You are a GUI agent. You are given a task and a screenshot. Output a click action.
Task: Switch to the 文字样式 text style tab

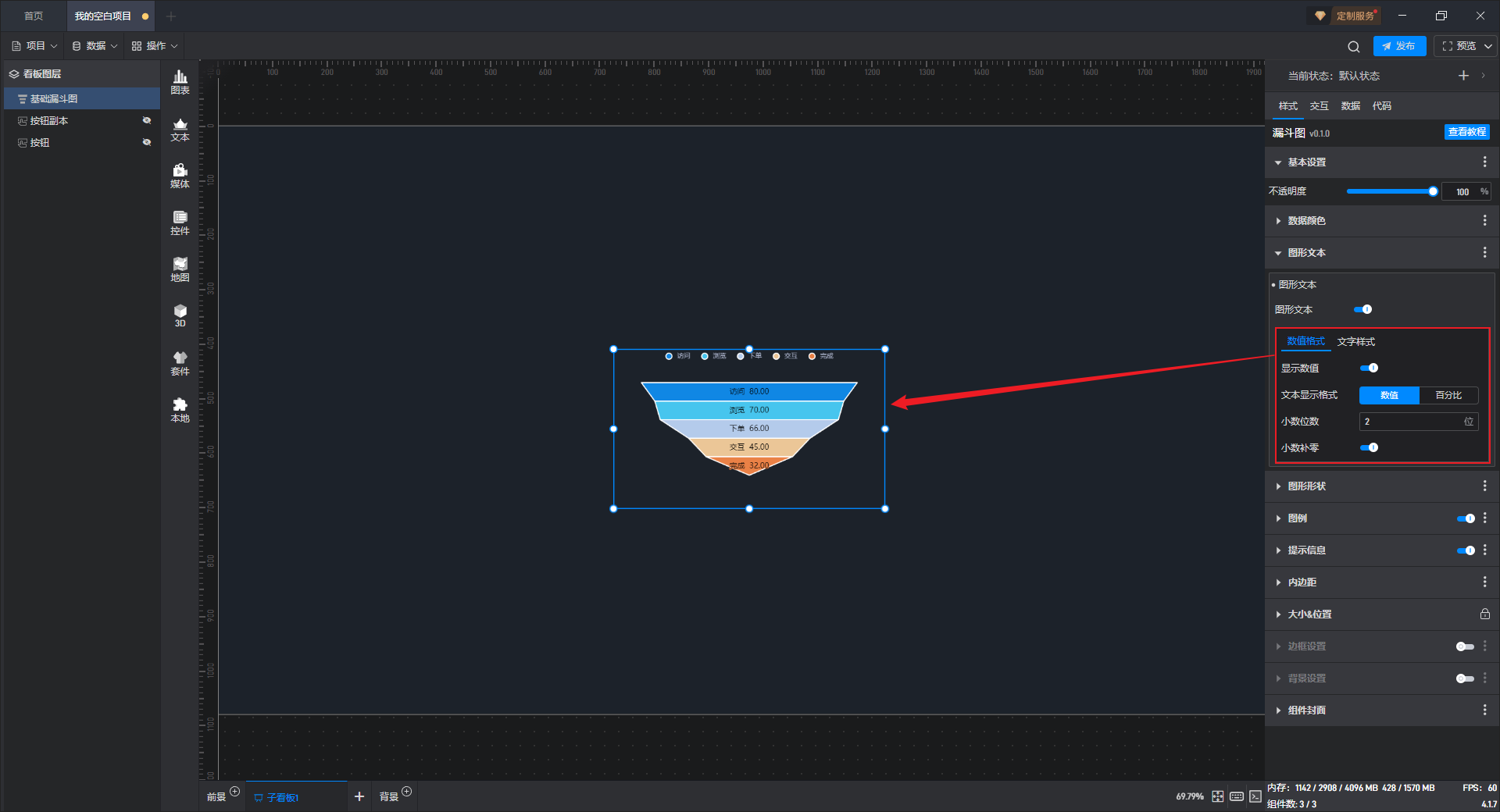(x=1356, y=342)
